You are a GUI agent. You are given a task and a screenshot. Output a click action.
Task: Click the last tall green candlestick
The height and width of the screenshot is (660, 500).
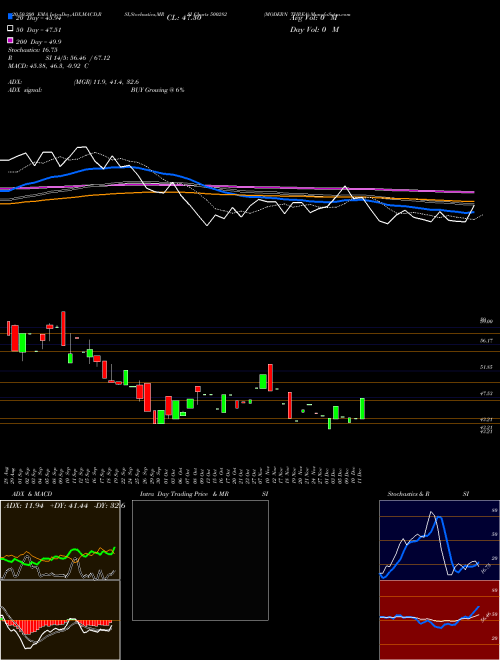pos(362,408)
